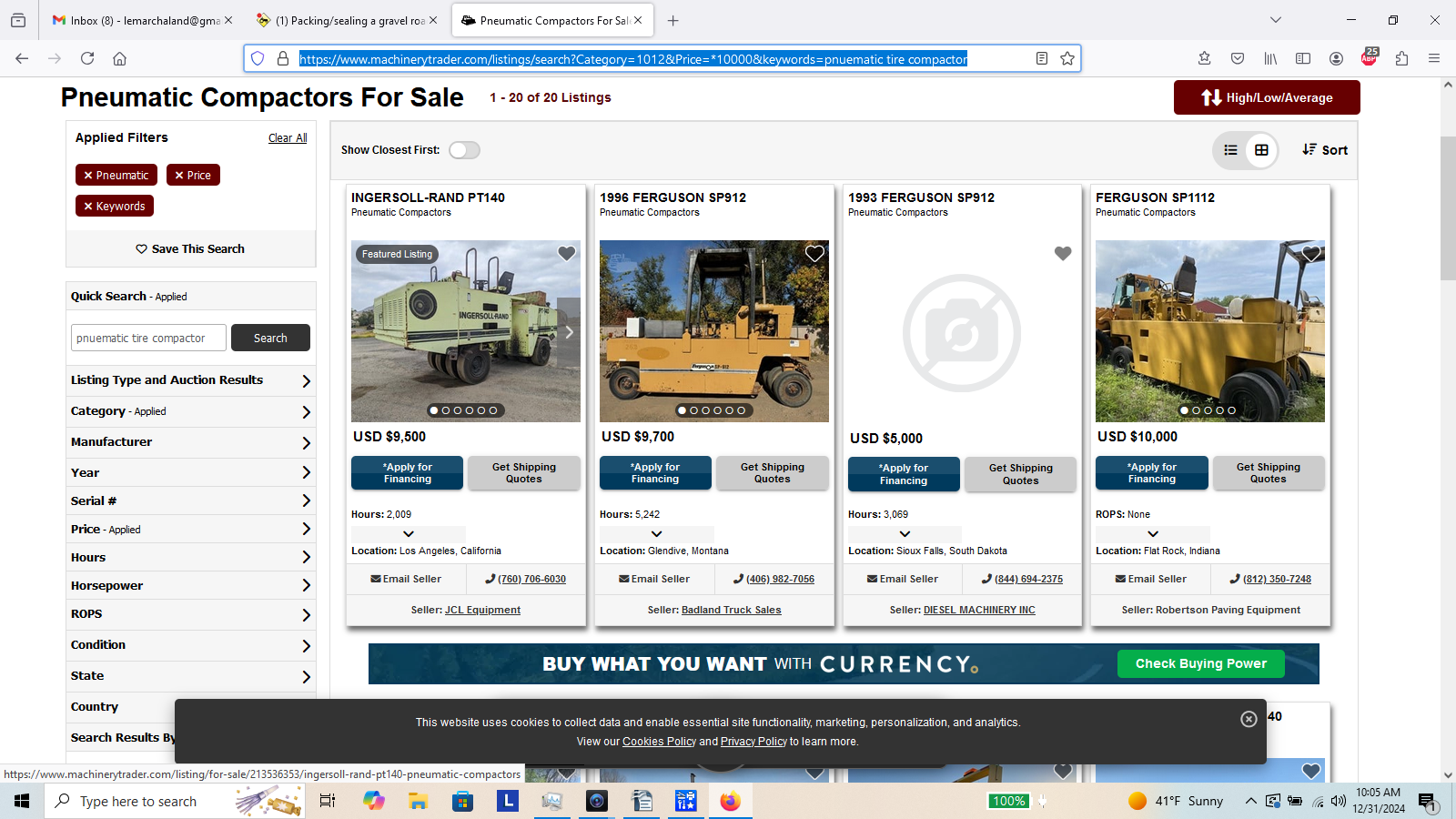Open Firefox application menu hamburger
Screen dimensions: 1456x819
pyautogui.click(x=1434, y=58)
